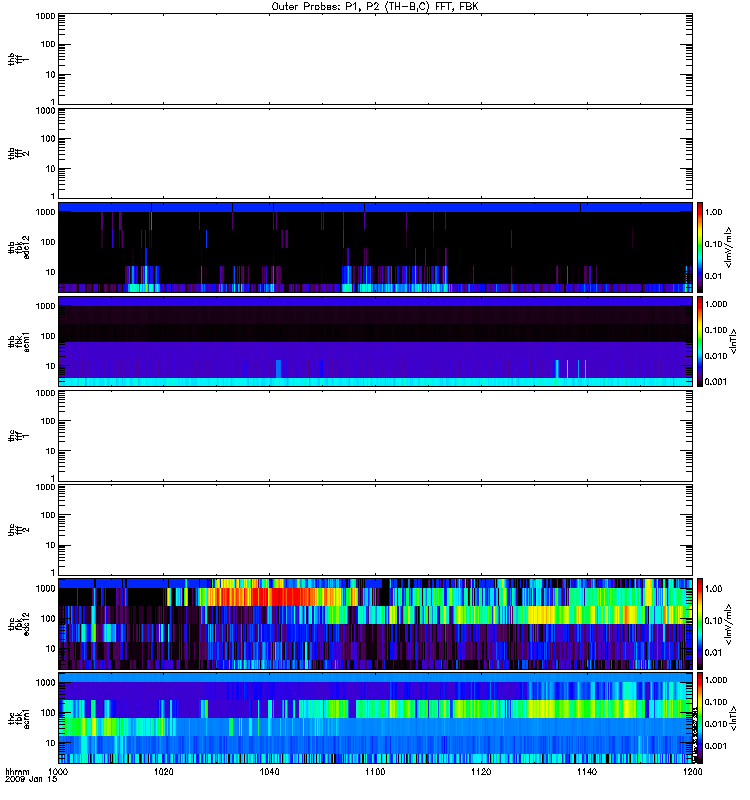Screen dimensions: 750x800
Task: Click the 'thc fff 1' panel axis label
Action: click(18, 436)
